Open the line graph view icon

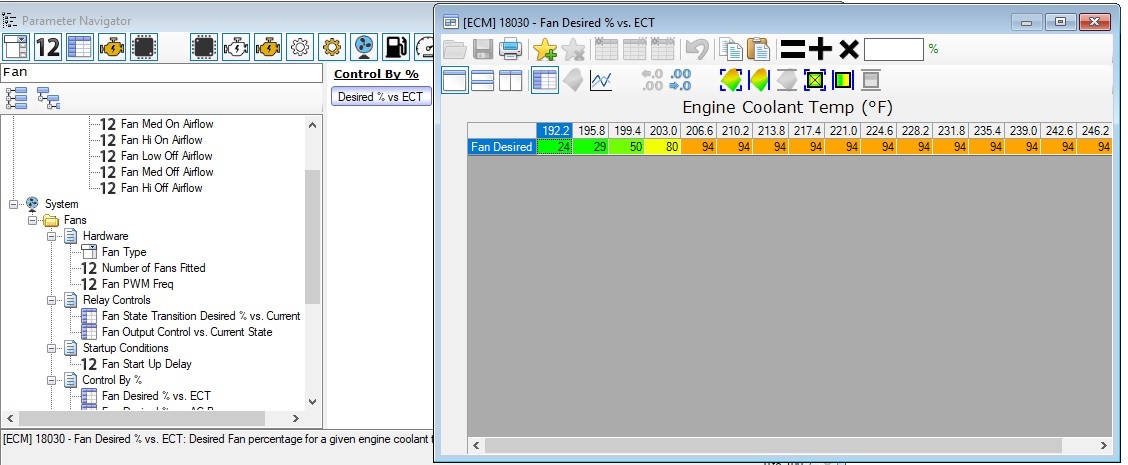coord(601,81)
